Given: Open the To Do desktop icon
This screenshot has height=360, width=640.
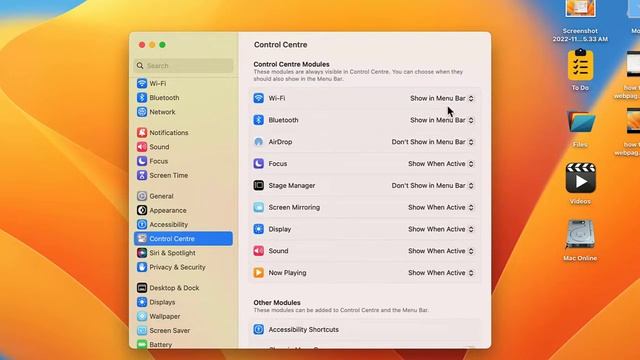Looking at the screenshot, I should coord(580,65).
